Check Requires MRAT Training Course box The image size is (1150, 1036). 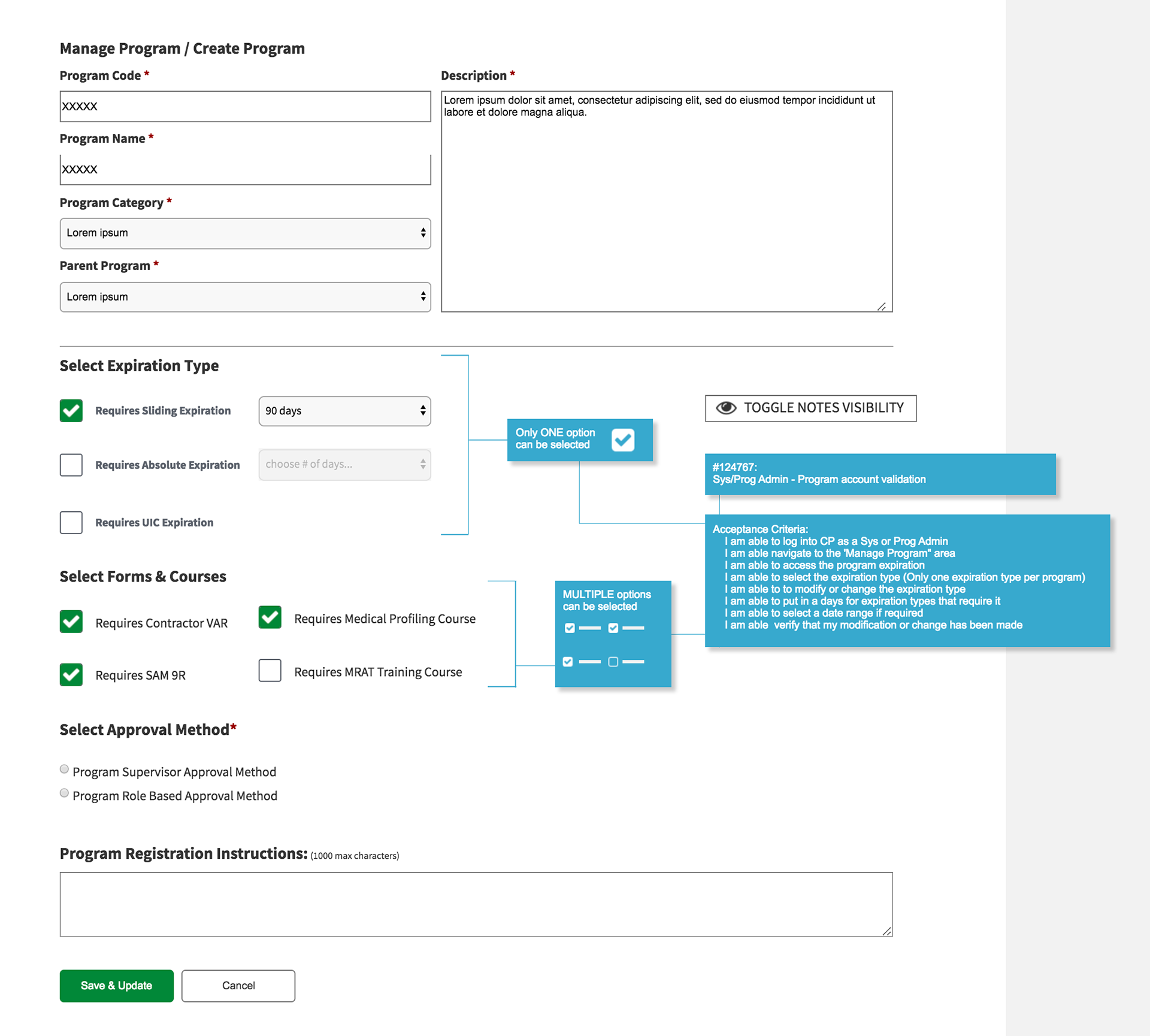270,670
